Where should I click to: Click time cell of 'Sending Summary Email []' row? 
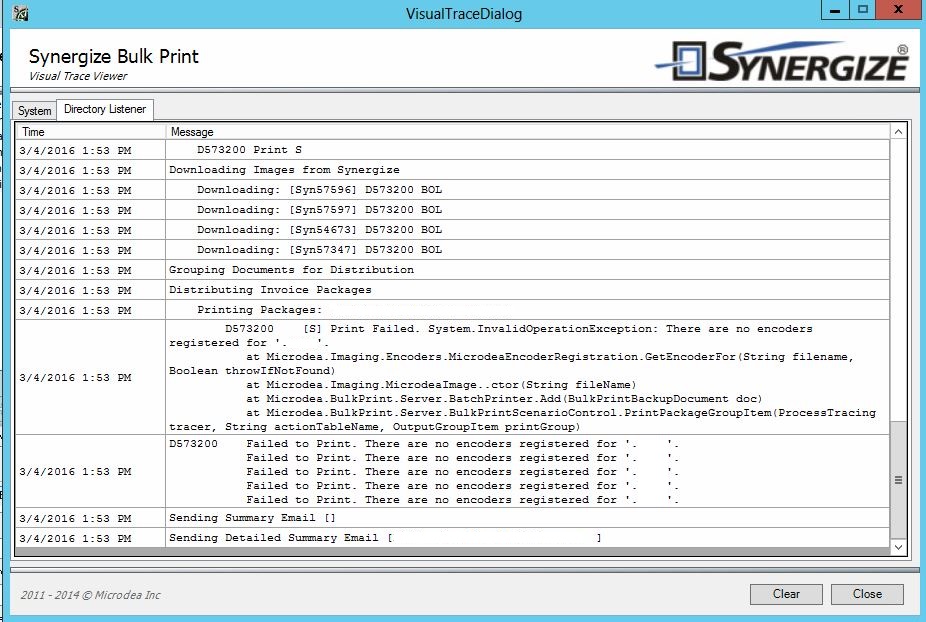tap(90, 518)
